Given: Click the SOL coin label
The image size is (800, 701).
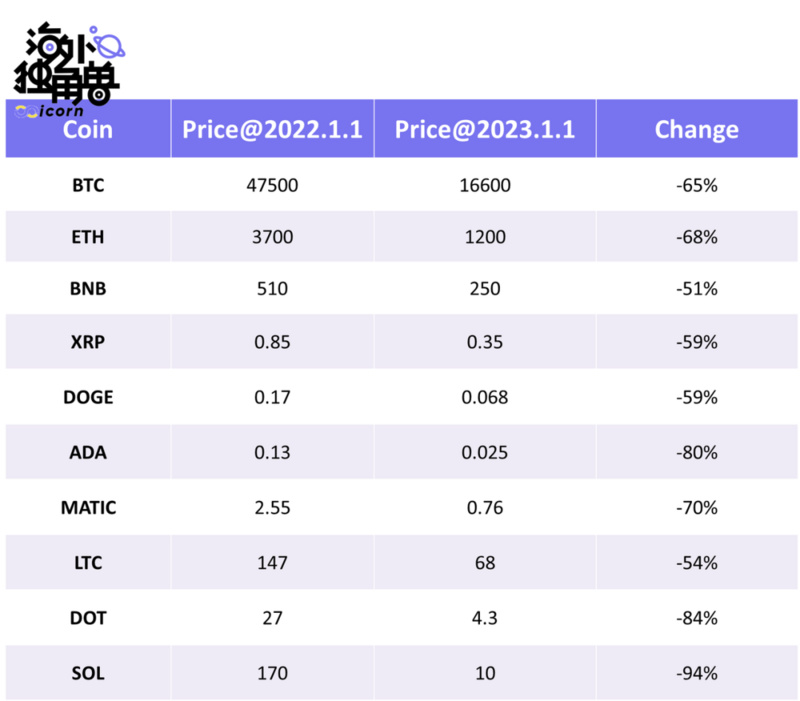Looking at the screenshot, I should (x=88, y=673).
